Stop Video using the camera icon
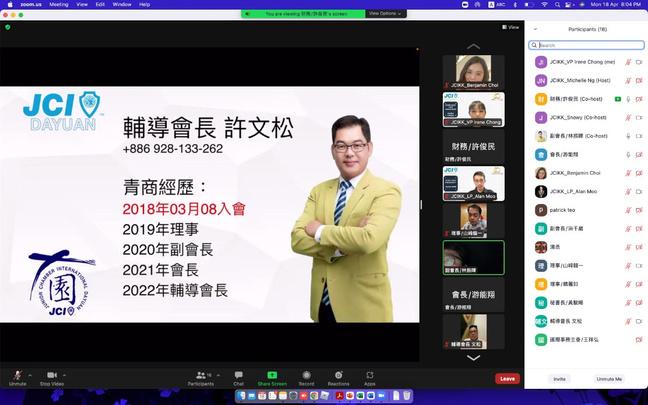The height and width of the screenshot is (405, 648). pos(52,375)
